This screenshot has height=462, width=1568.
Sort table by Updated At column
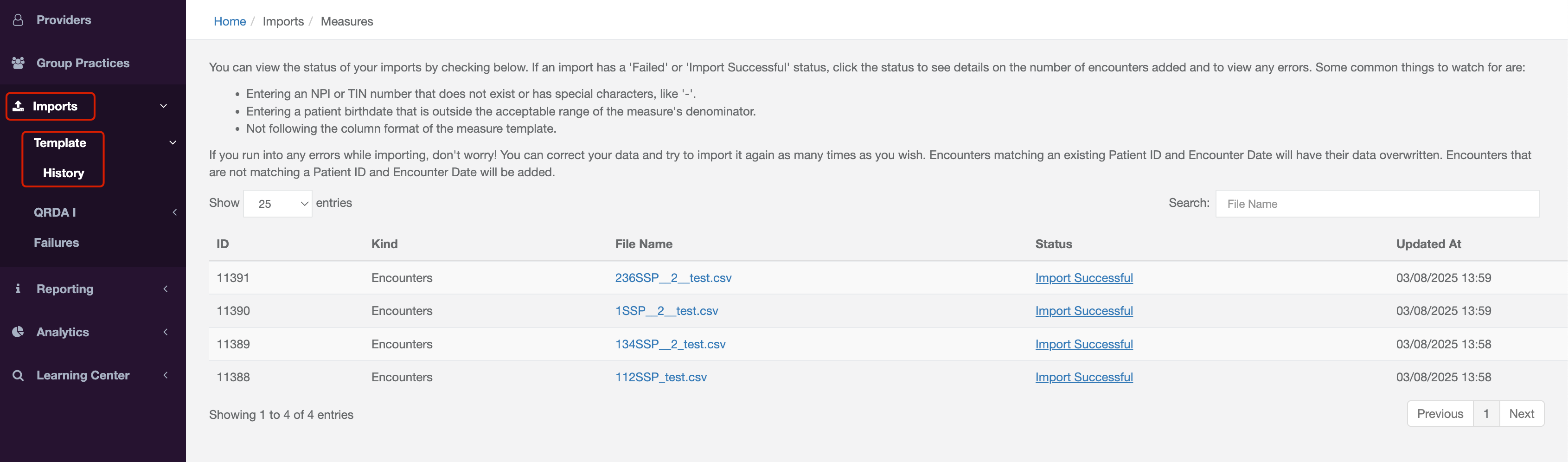coord(1428,244)
